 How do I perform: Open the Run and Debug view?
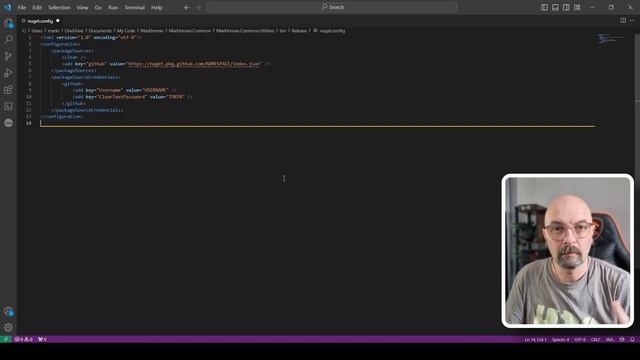pos(8,73)
